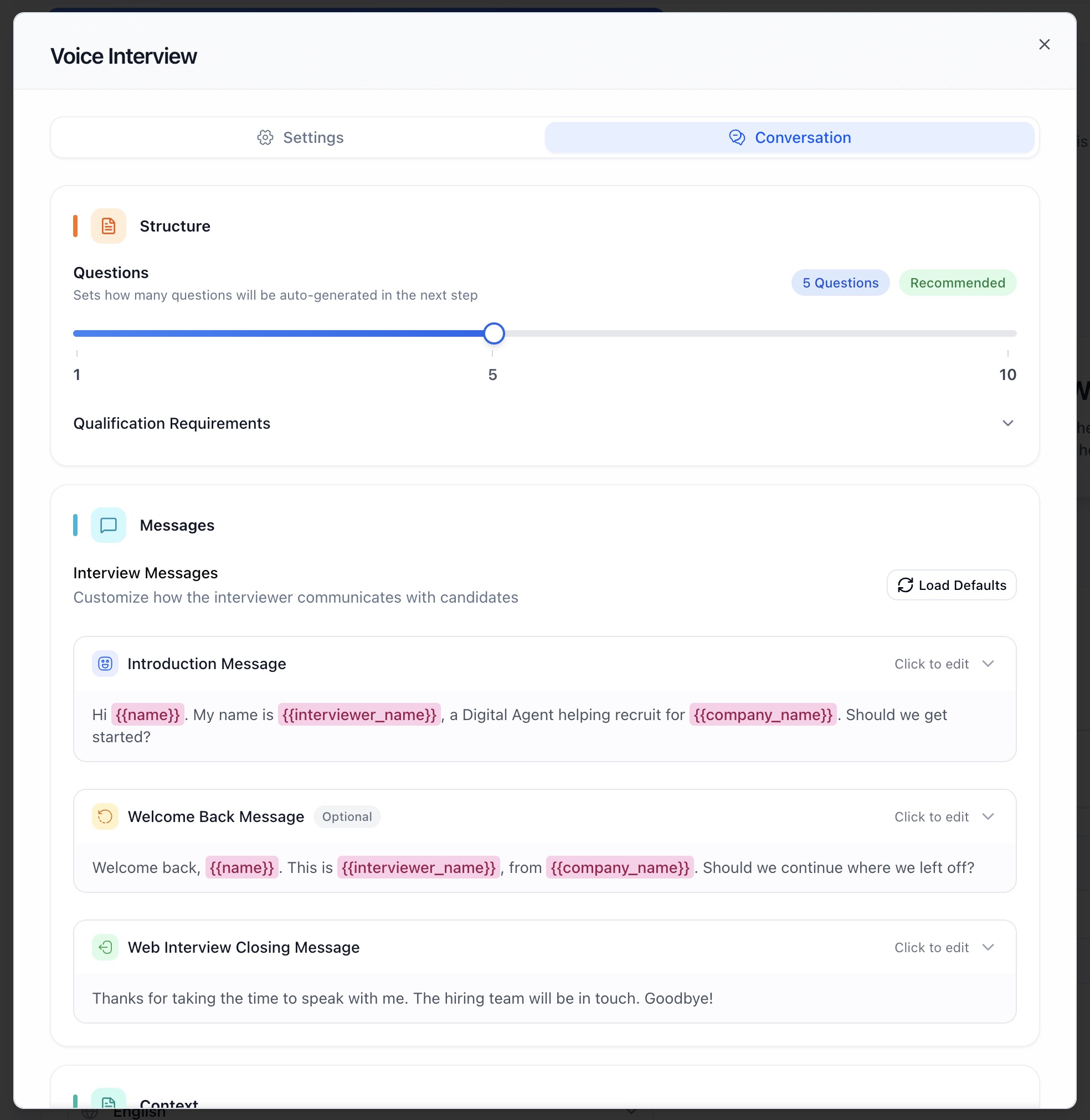Click the {{company_name}} variable in Welcome Back

pos(619,867)
